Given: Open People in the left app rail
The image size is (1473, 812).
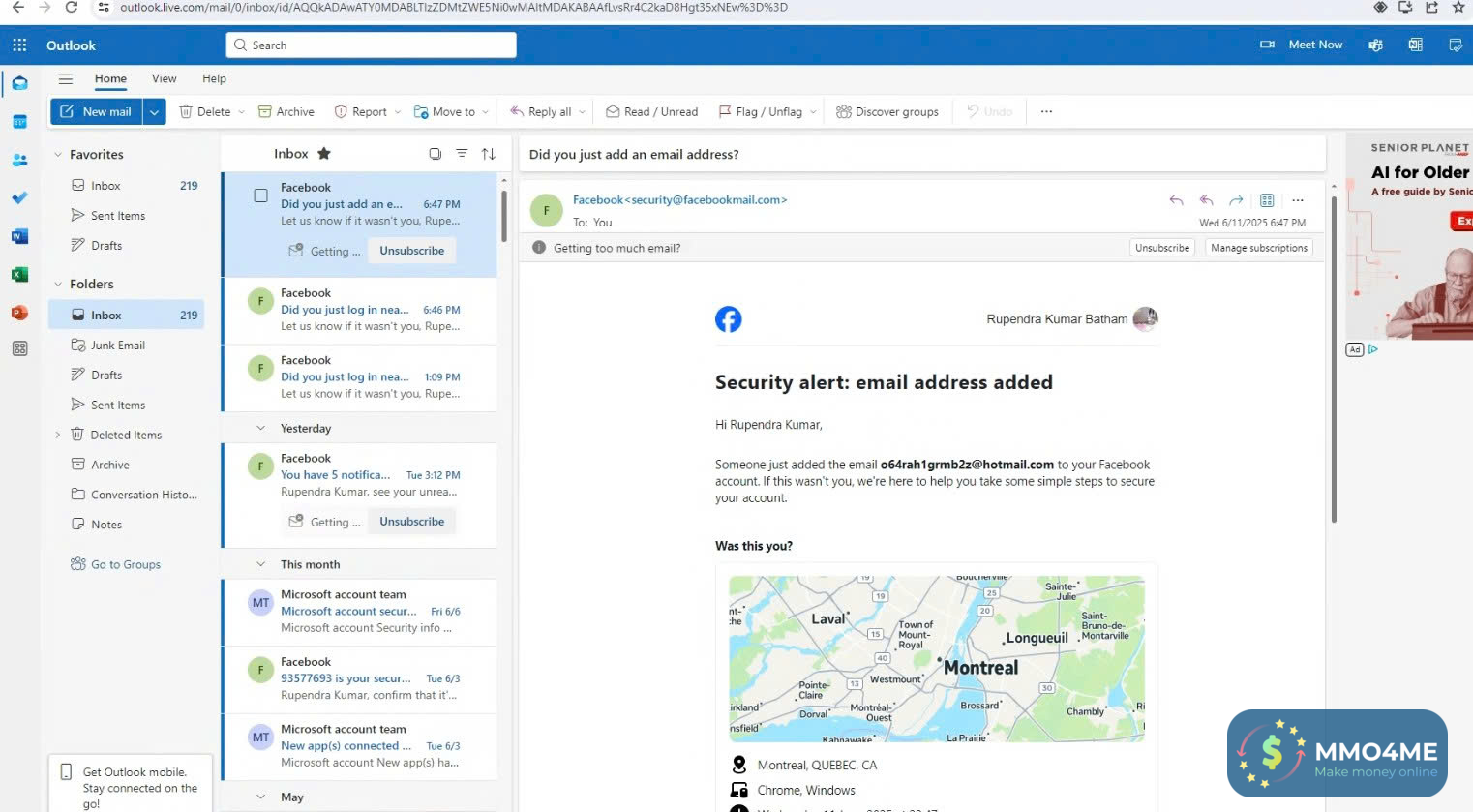Looking at the screenshot, I should tap(19, 160).
